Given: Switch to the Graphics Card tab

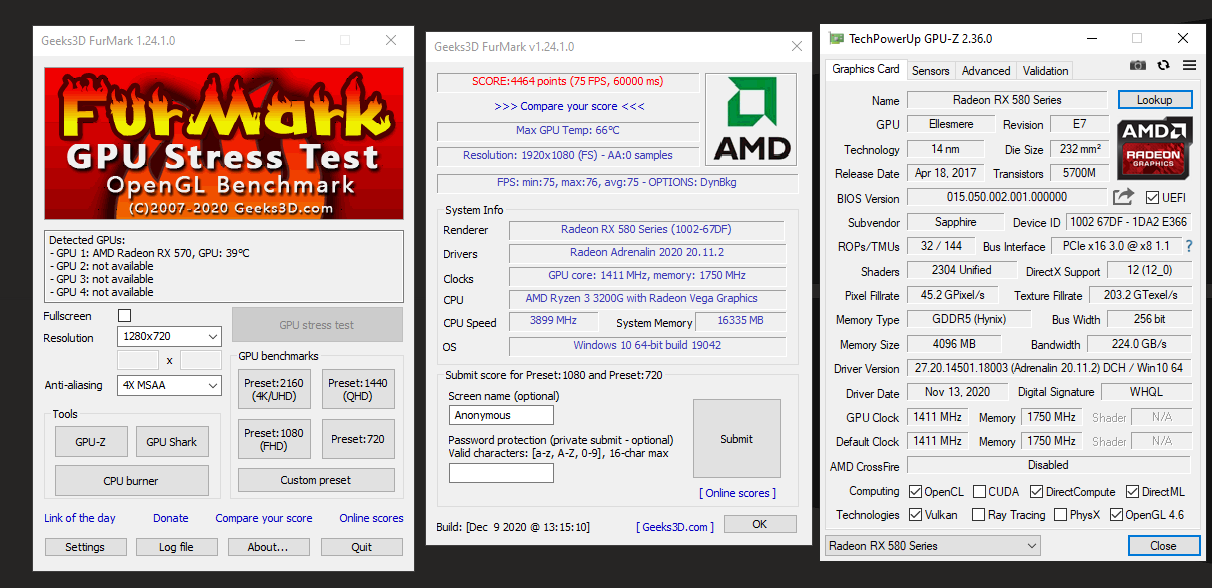Looking at the screenshot, I should click(x=866, y=69).
